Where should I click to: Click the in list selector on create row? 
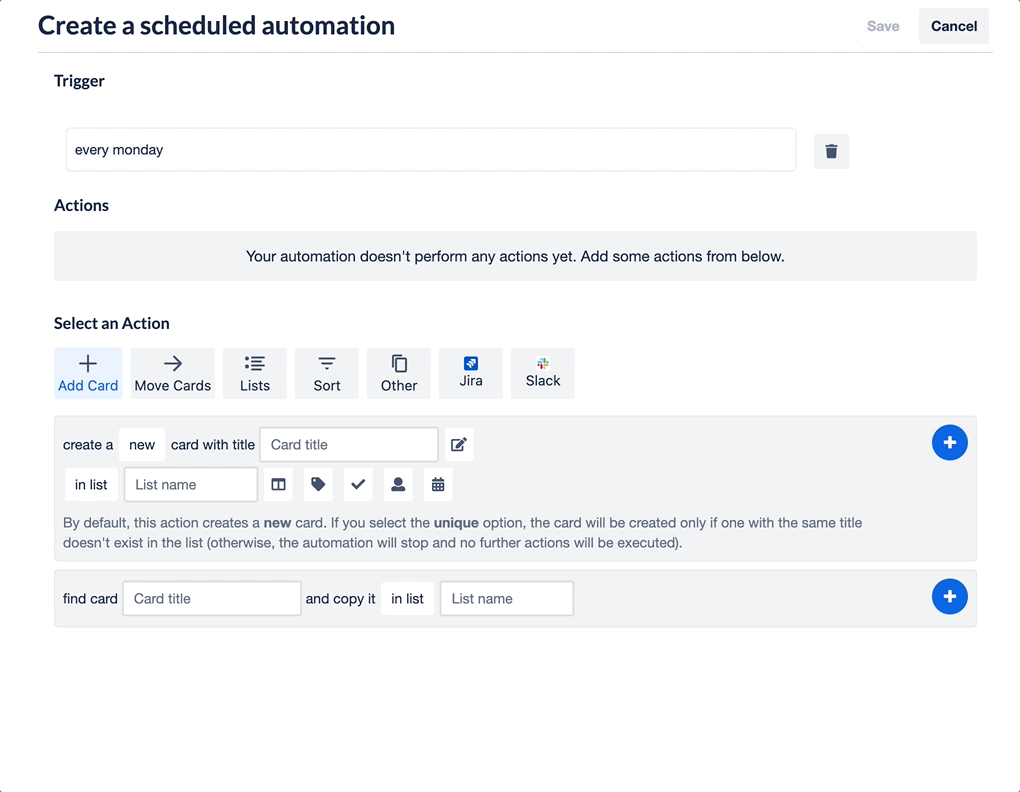[90, 484]
